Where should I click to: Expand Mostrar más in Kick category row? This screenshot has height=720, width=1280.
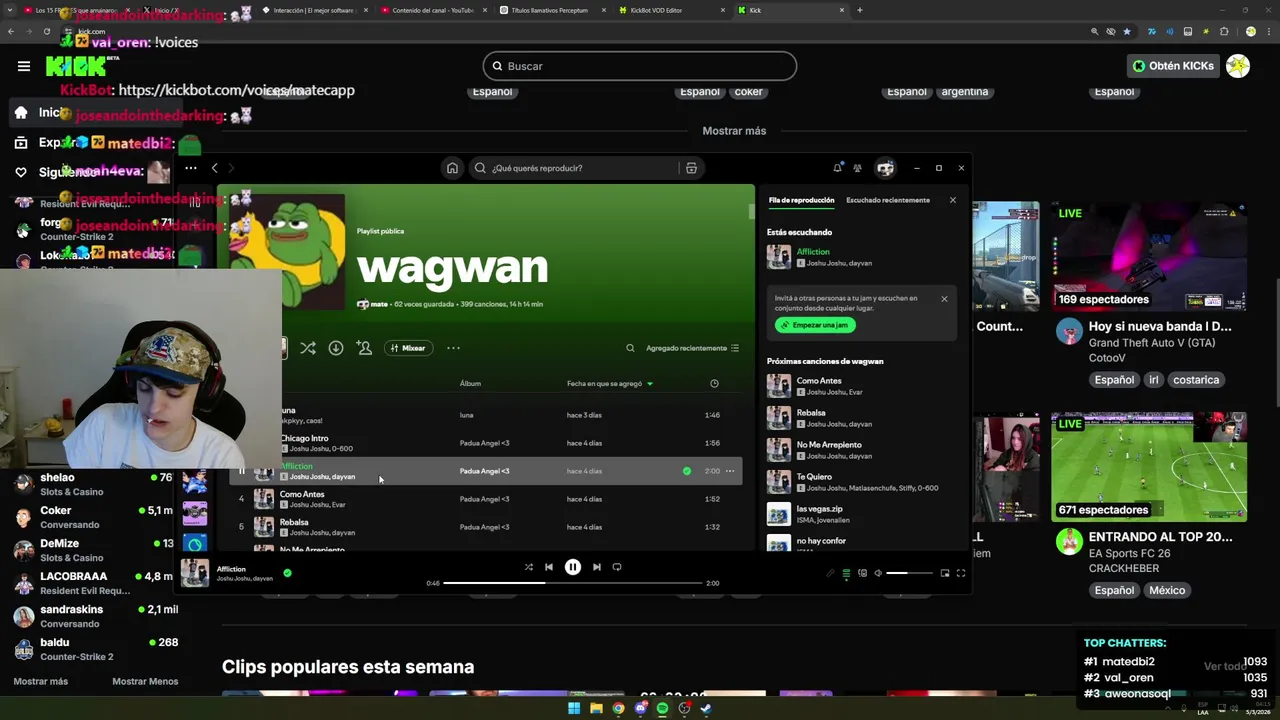pyautogui.click(x=734, y=131)
